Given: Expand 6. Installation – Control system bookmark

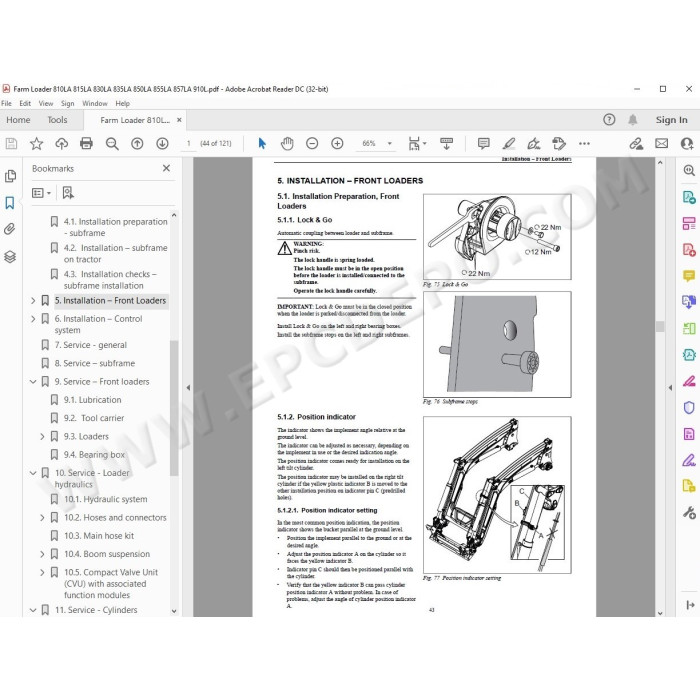Looking at the screenshot, I should pos(33,319).
